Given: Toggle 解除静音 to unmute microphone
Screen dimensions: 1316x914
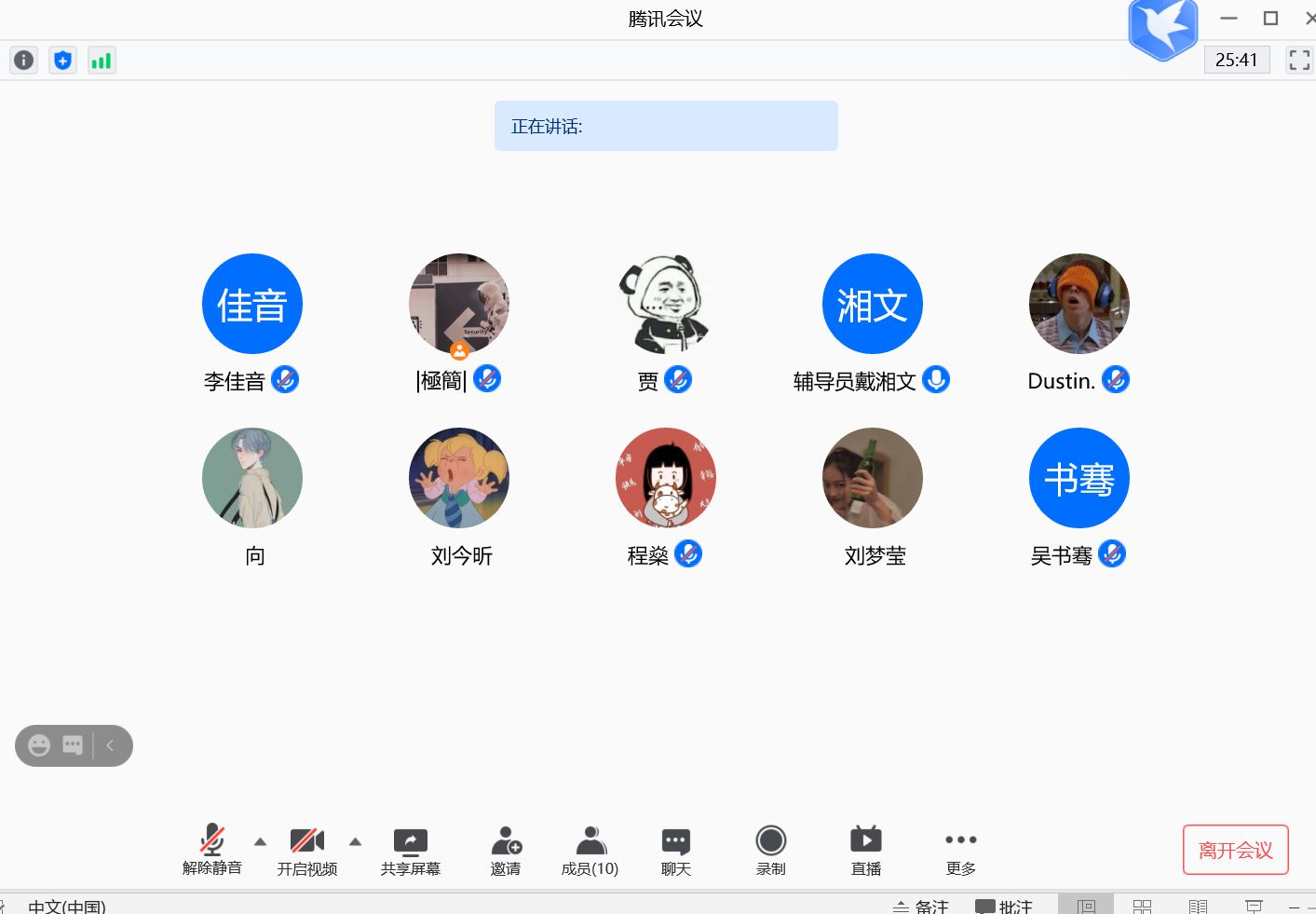Looking at the screenshot, I should (x=212, y=851).
